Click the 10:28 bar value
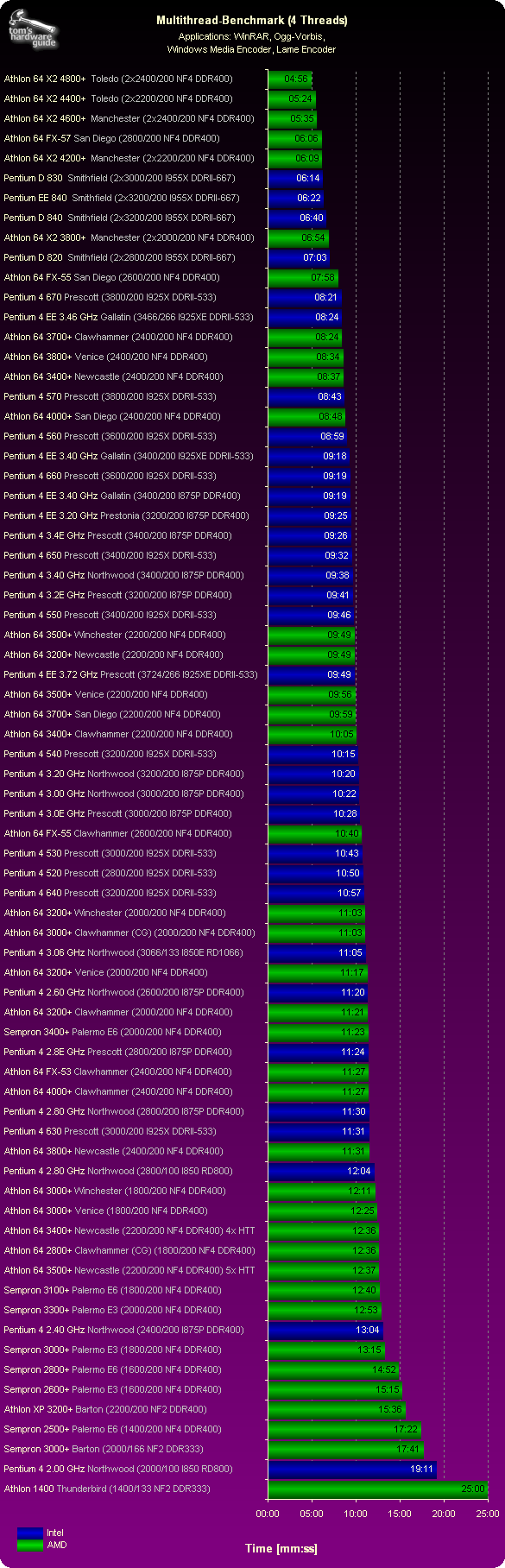Screen dimensions: 505x1568 tap(345, 813)
